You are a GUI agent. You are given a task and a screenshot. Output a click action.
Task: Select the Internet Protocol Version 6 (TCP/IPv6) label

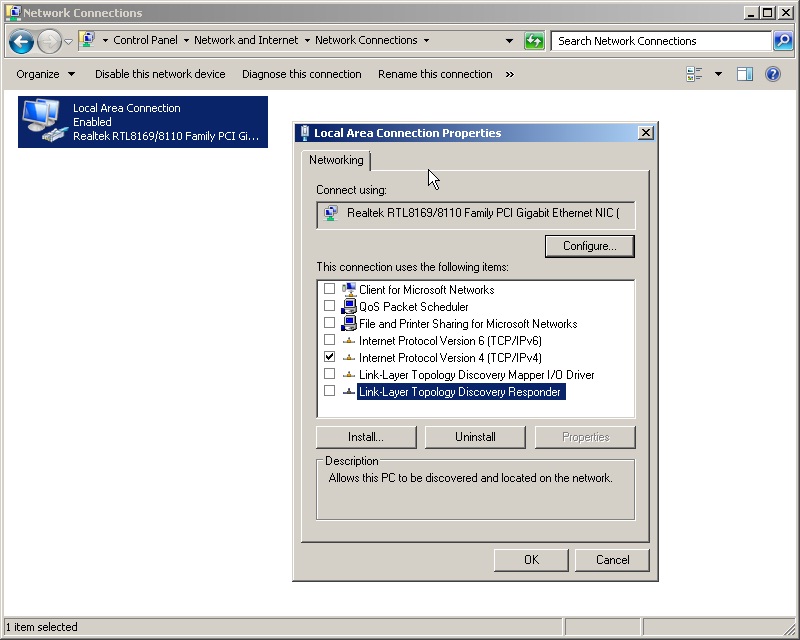point(450,341)
